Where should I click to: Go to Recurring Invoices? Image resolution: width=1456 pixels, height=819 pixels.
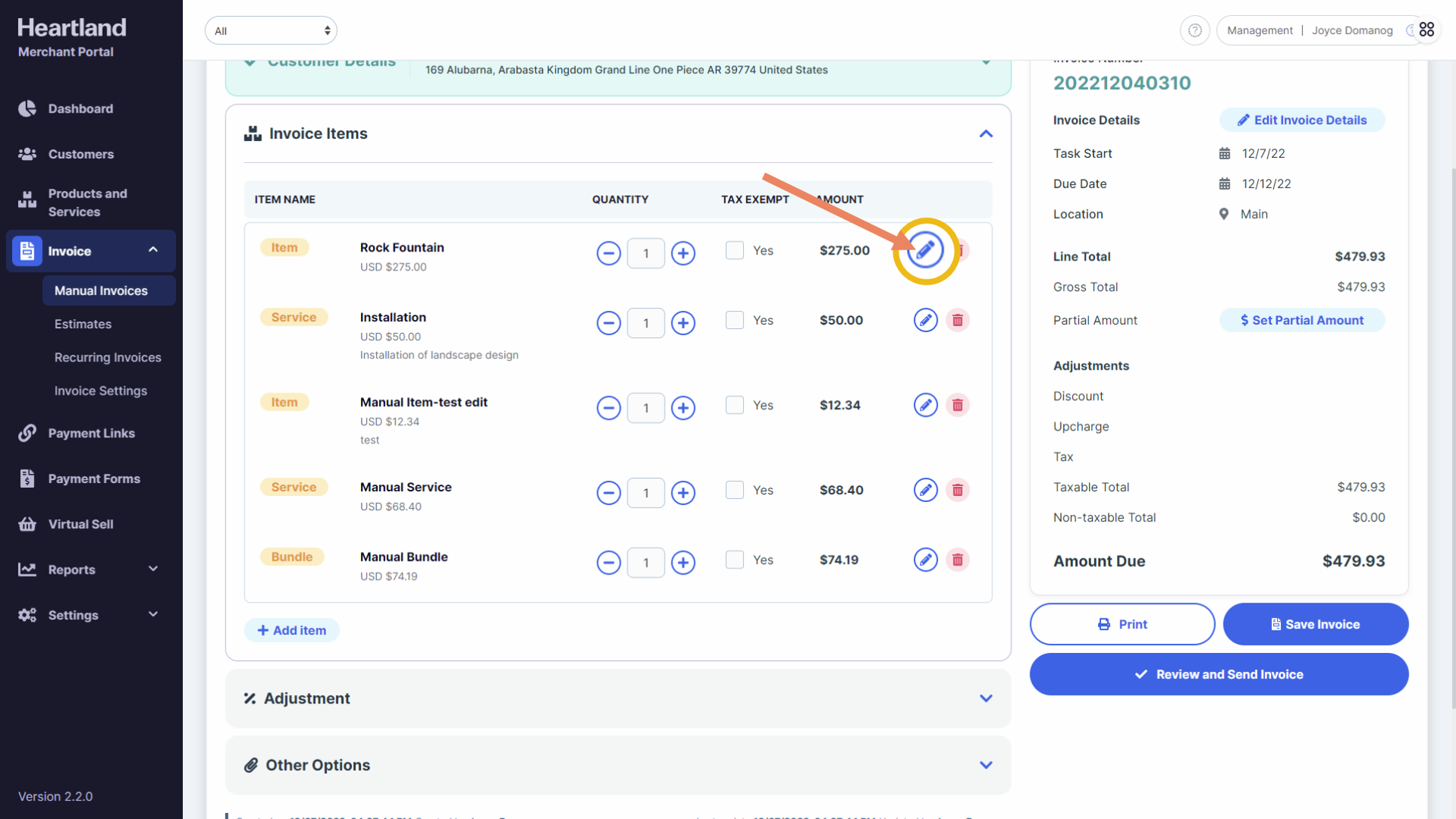click(x=108, y=357)
